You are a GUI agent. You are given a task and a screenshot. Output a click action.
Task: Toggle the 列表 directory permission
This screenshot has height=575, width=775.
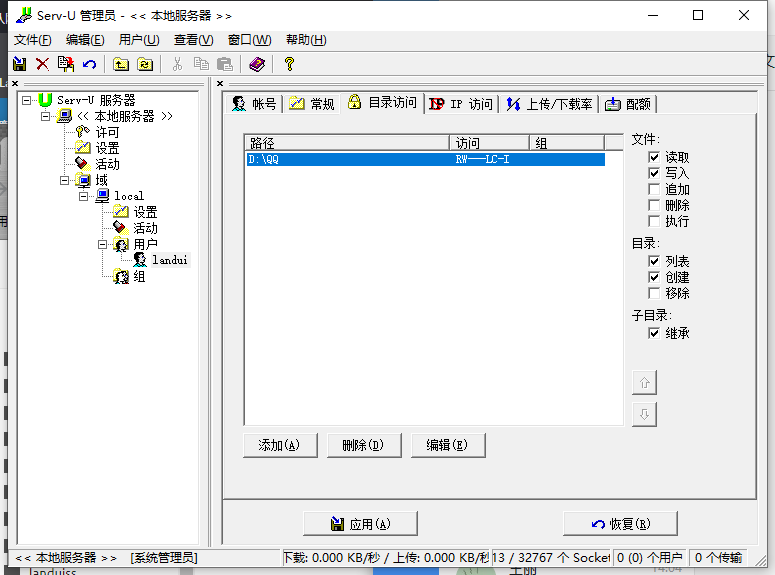(654, 261)
